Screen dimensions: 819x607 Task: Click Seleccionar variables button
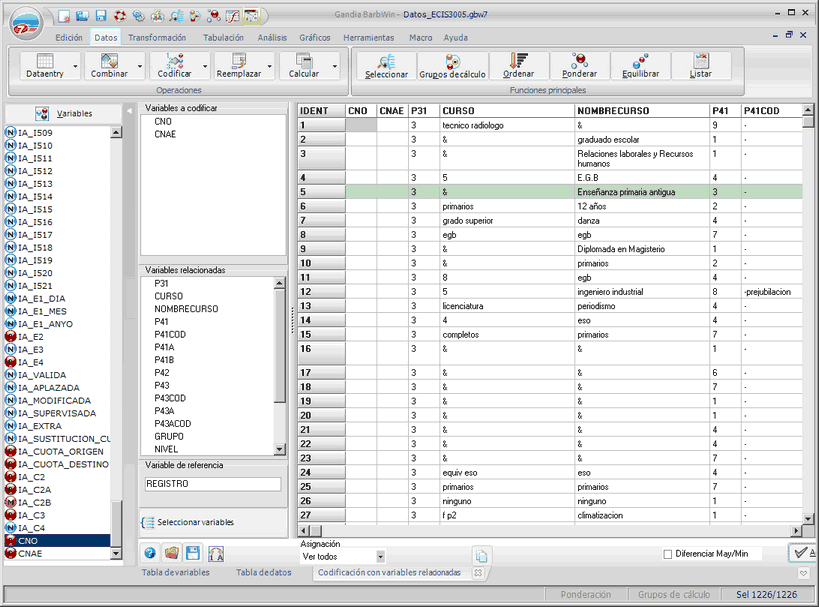click(196, 522)
